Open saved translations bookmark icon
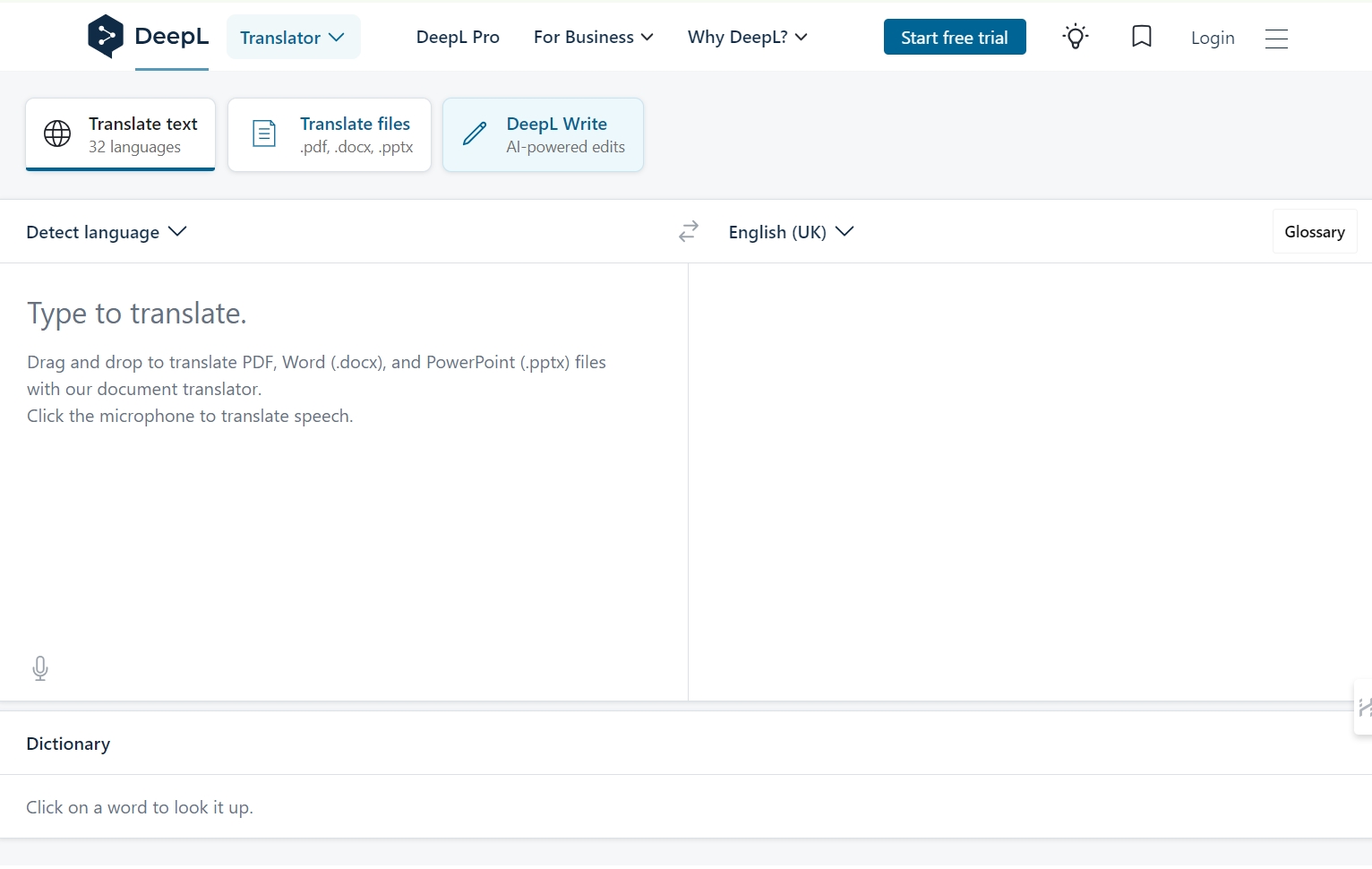 pos(1142,37)
